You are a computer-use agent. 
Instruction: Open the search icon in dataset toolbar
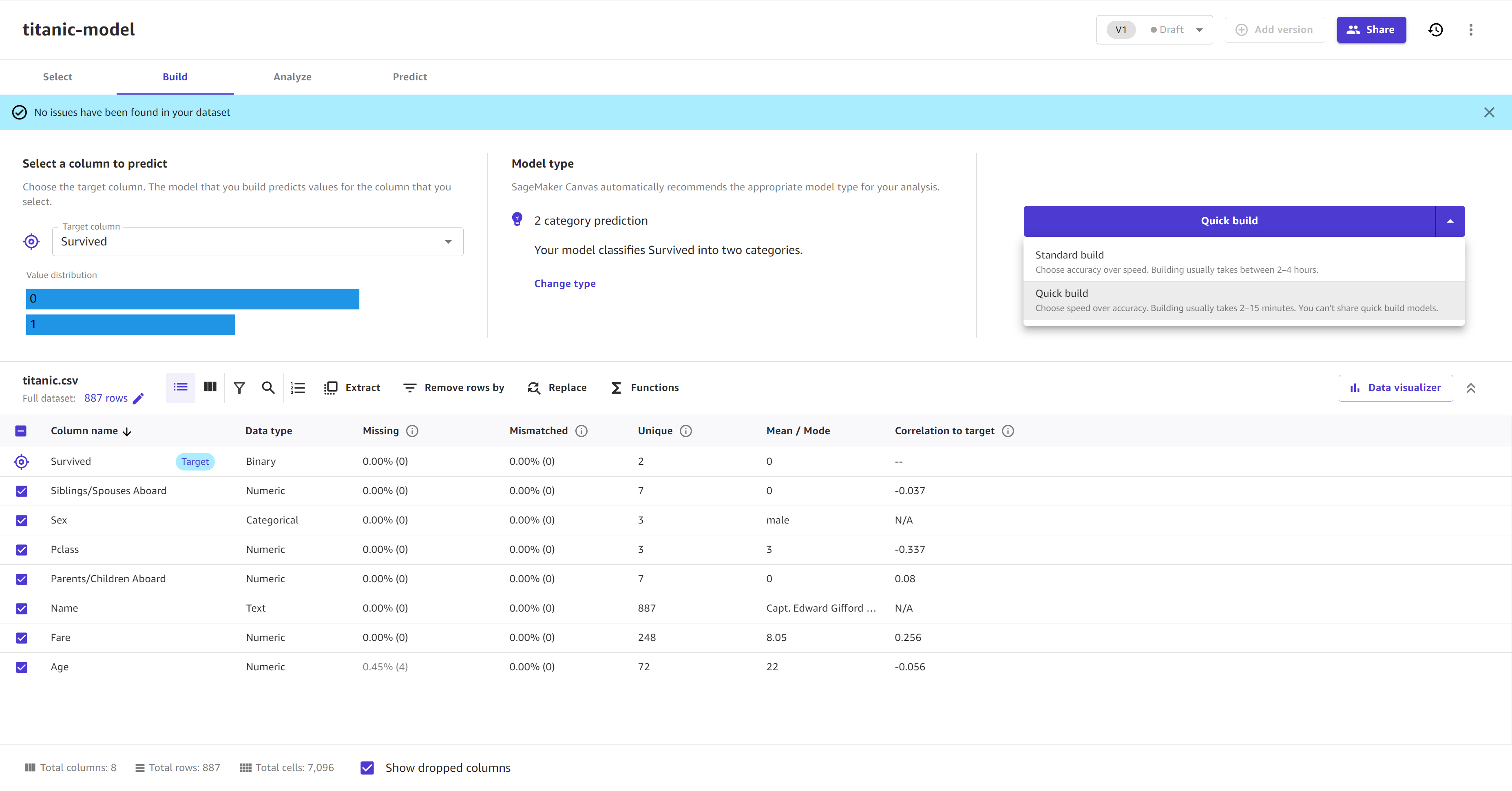[269, 387]
